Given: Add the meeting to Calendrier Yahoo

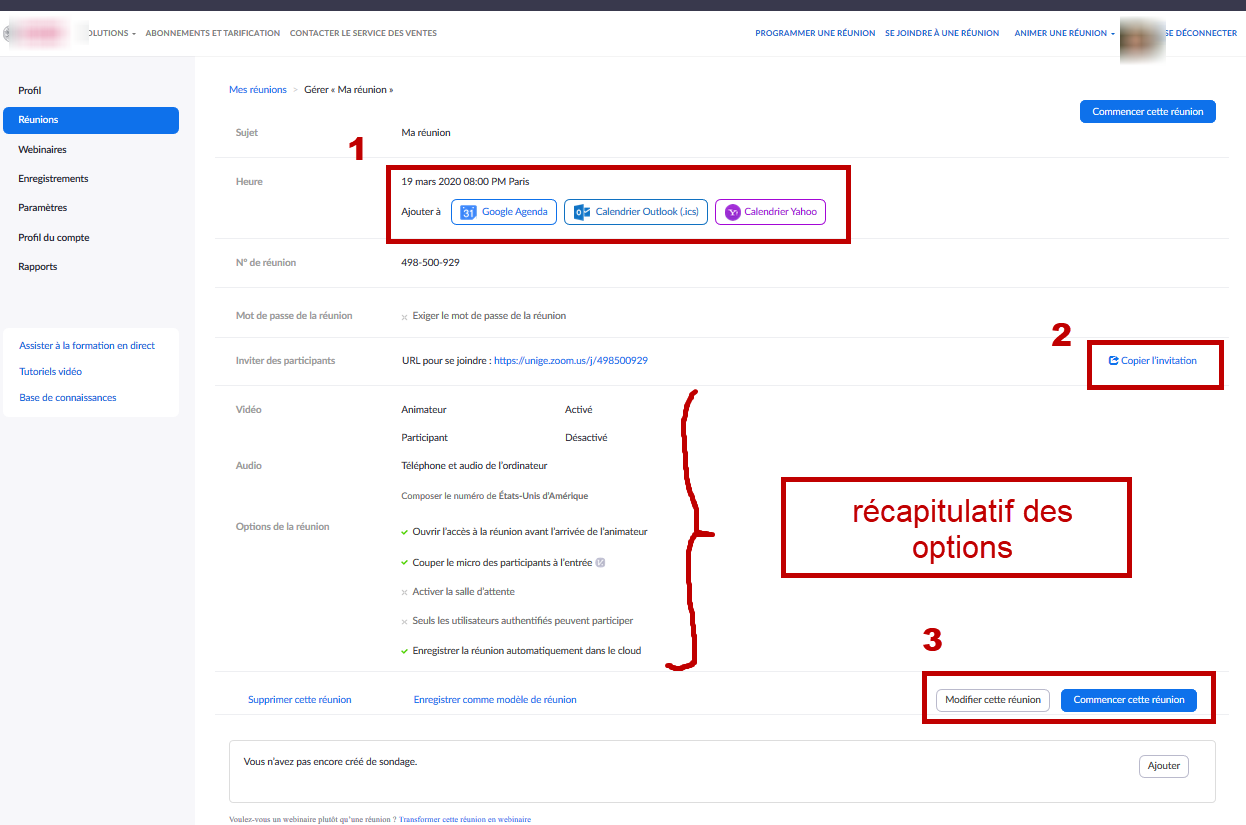Looking at the screenshot, I should 770,212.
